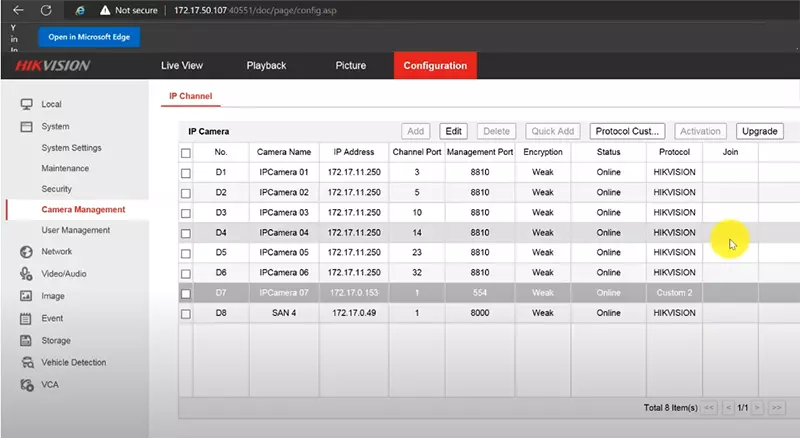
Task: Select the IPCamera 07 row cell
Action: (x=284, y=293)
